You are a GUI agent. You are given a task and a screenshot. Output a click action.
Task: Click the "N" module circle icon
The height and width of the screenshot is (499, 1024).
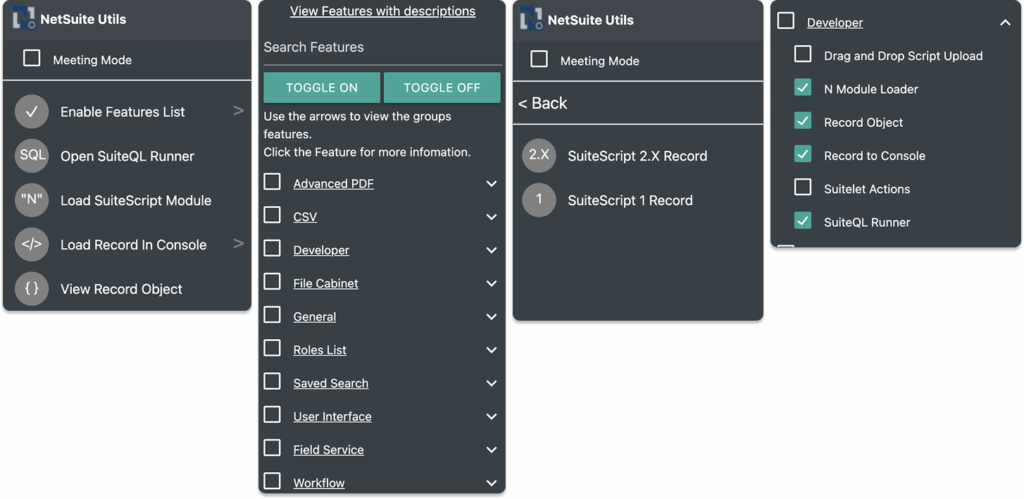(31, 201)
